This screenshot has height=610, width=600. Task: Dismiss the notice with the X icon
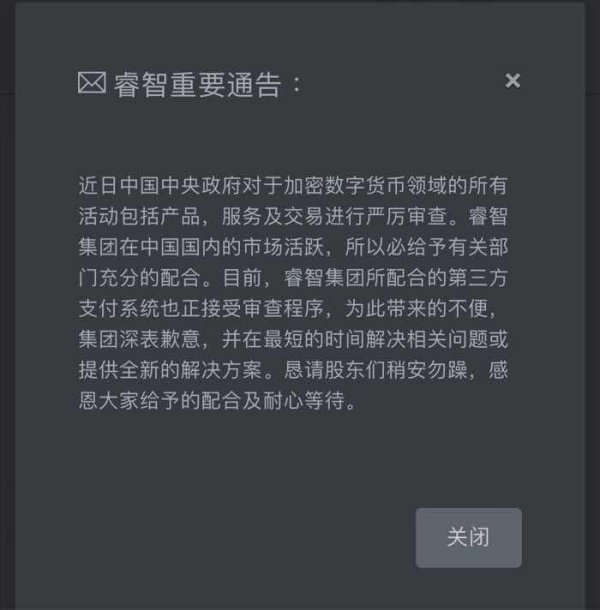click(512, 81)
